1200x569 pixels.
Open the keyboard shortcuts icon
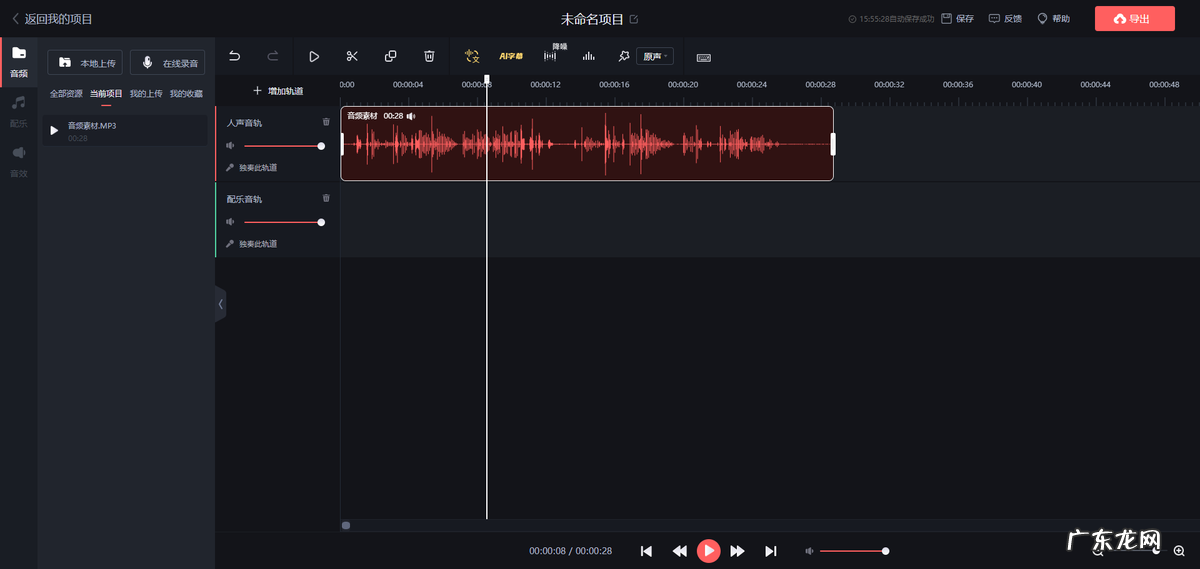704,57
